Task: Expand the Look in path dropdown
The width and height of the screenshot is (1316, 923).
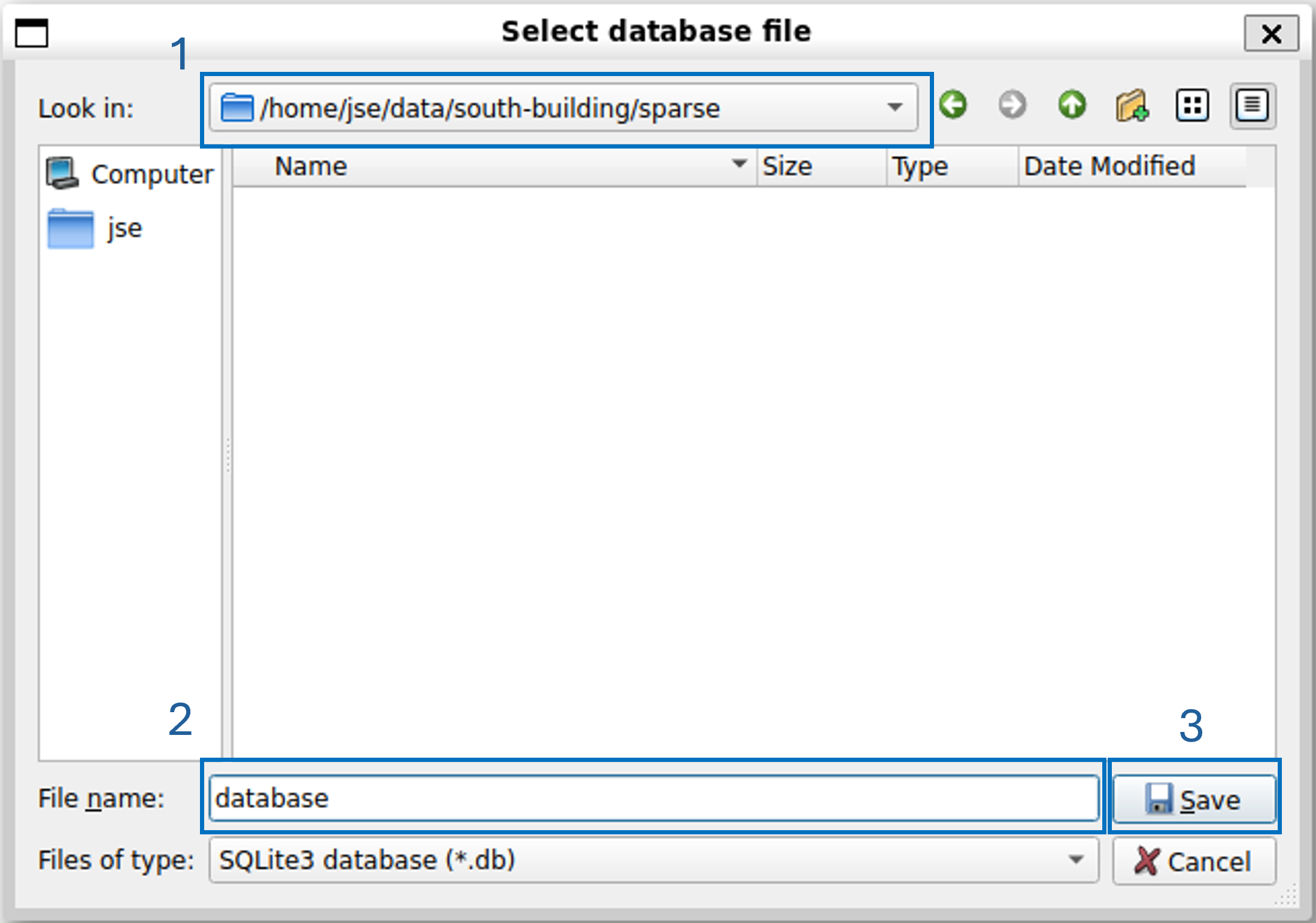Action: (x=894, y=108)
